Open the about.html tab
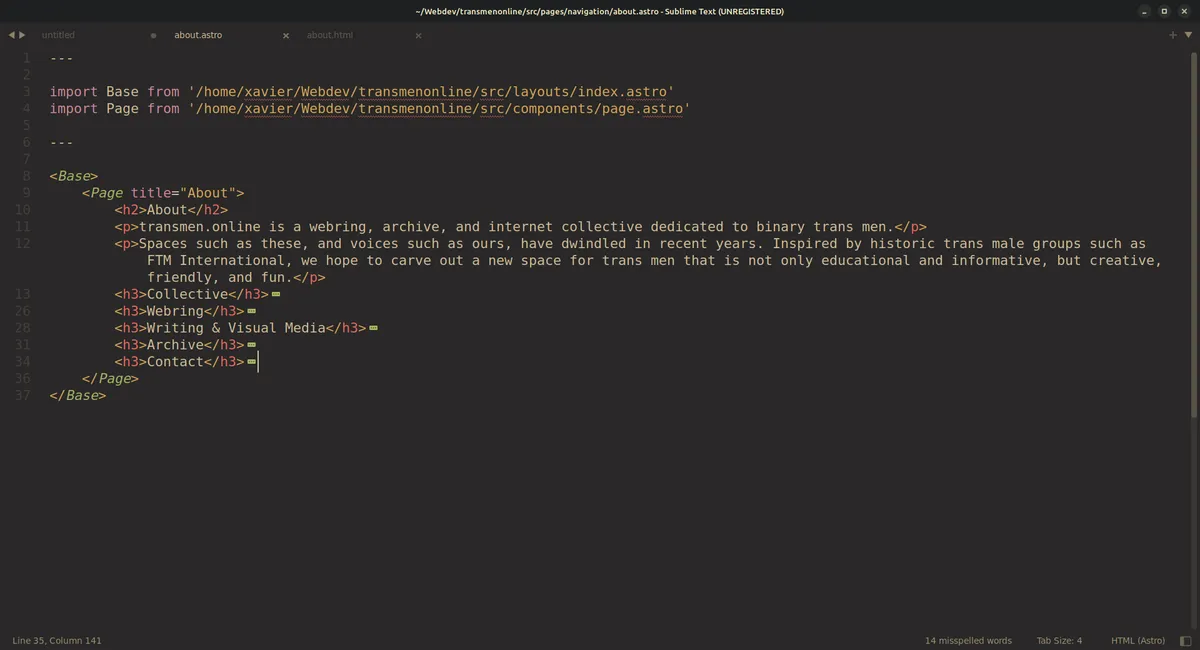Screen dimensions: 1200x650 tap(330, 35)
